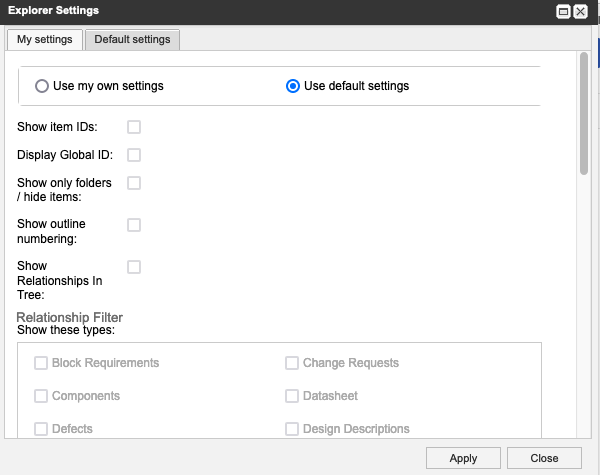Image resolution: width=600 pixels, height=475 pixels.
Task: Toggle the Display Global ID checkbox
Action: tap(134, 155)
